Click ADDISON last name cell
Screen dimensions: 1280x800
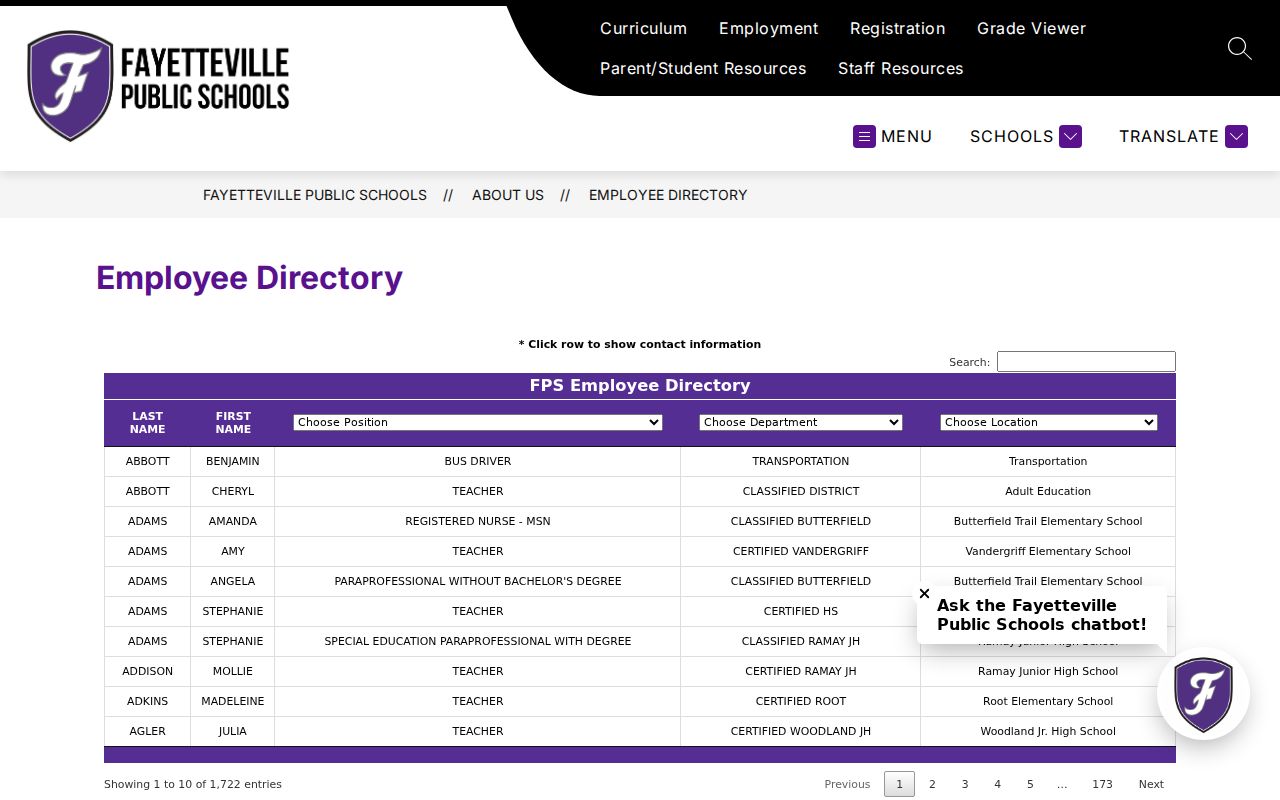[x=148, y=671]
